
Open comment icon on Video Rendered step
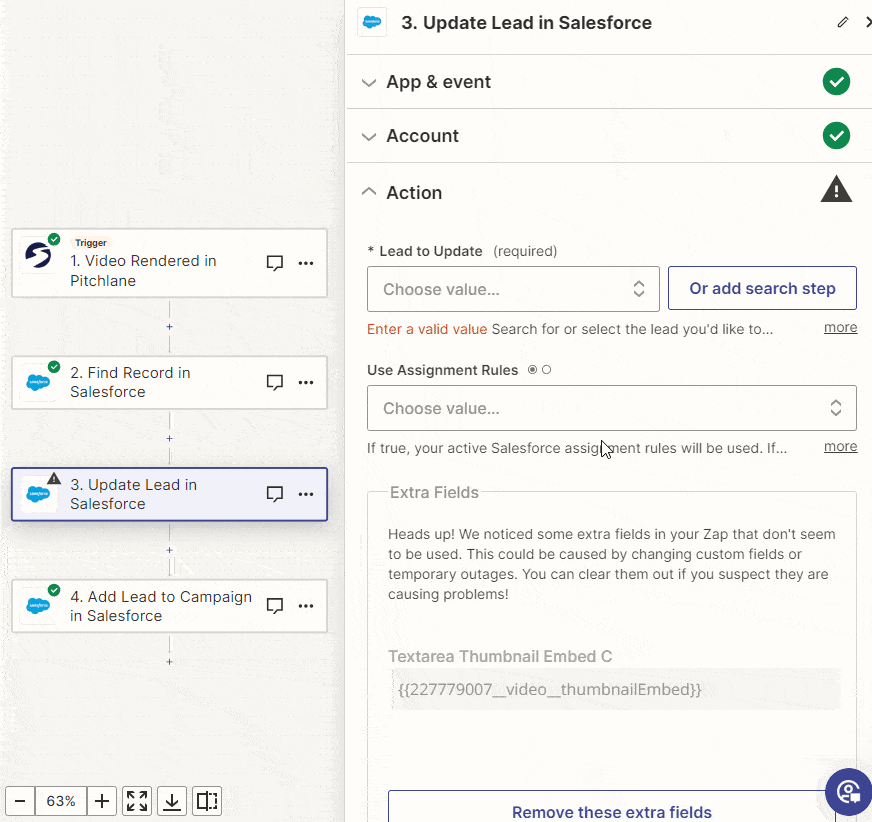275,263
